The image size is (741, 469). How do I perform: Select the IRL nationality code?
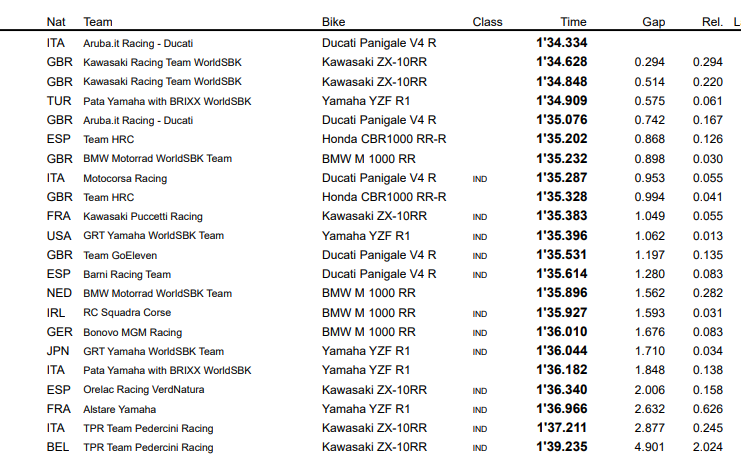coord(58,313)
